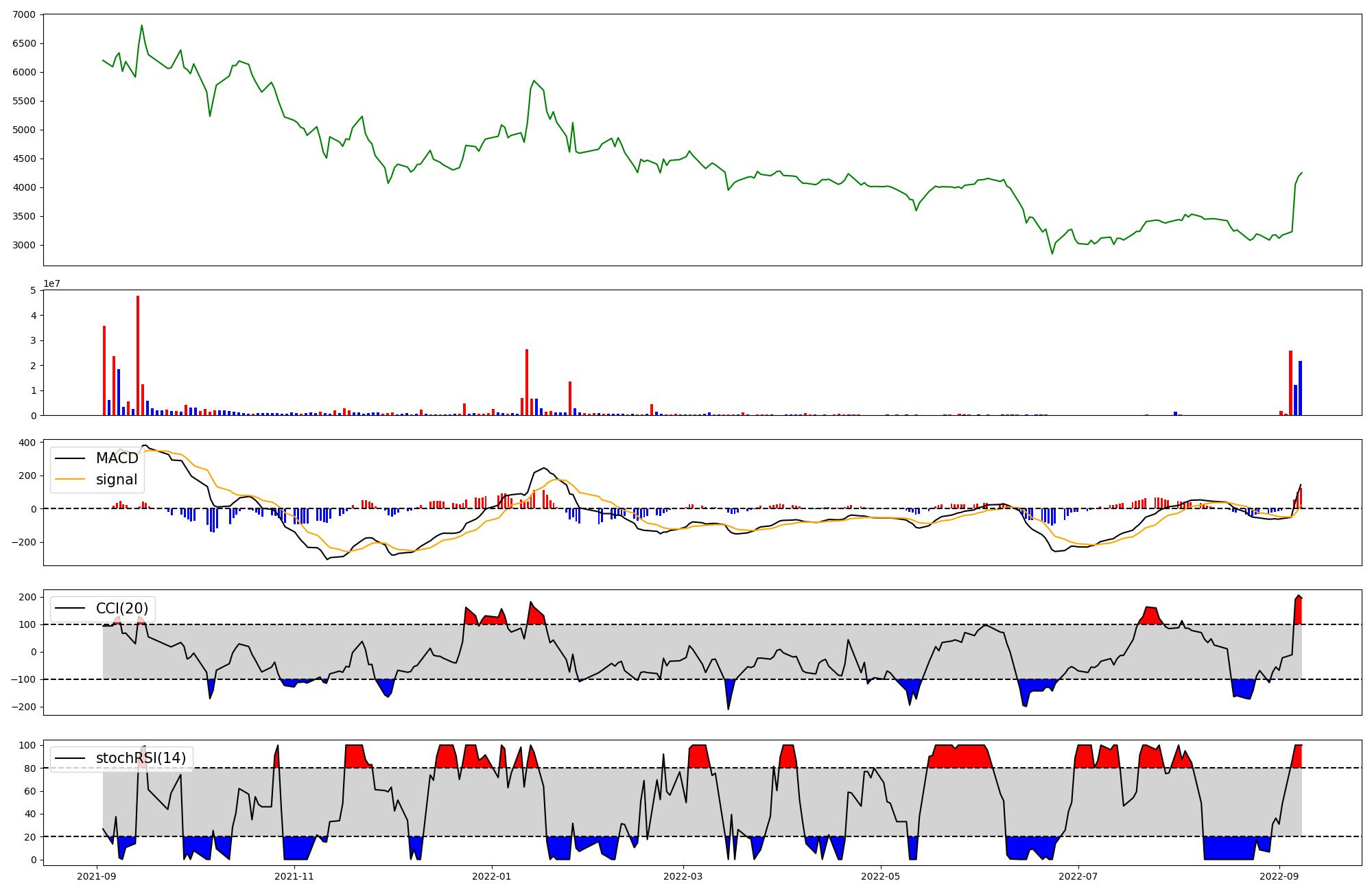Image resolution: width=1372 pixels, height=892 pixels.
Task: Click the tallest red volume bar
Action: tap(138, 357)
